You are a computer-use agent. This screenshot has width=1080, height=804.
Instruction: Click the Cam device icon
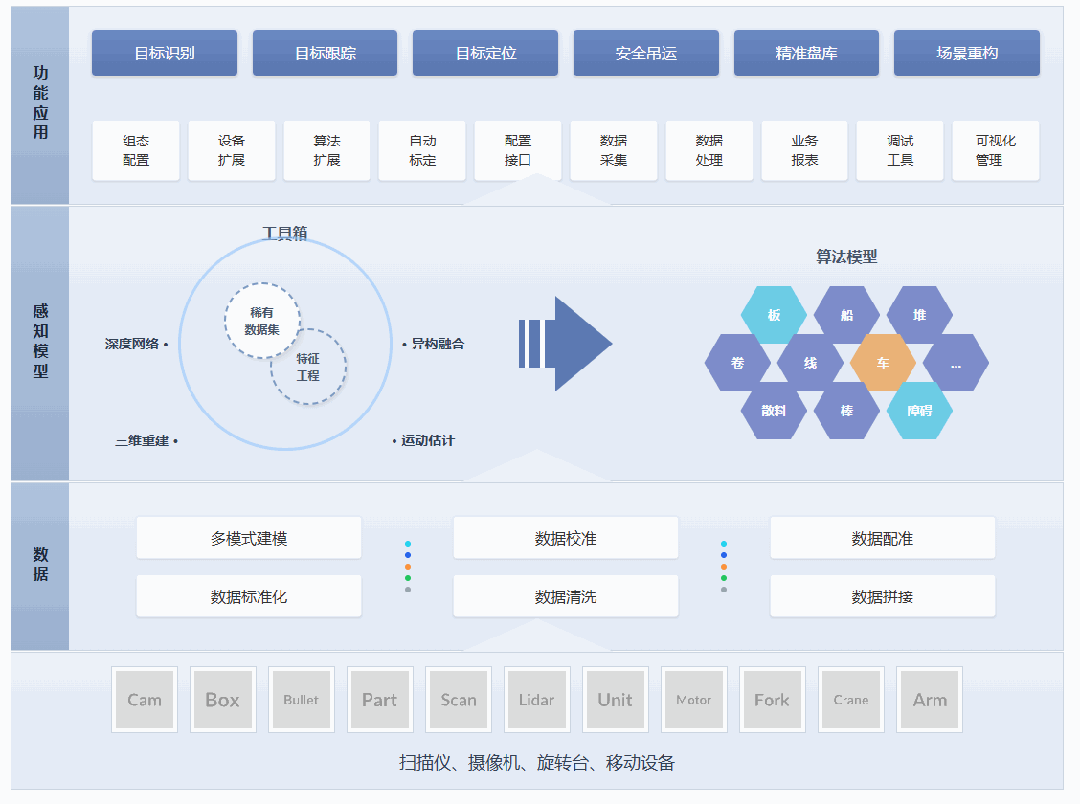coord(144,700)
